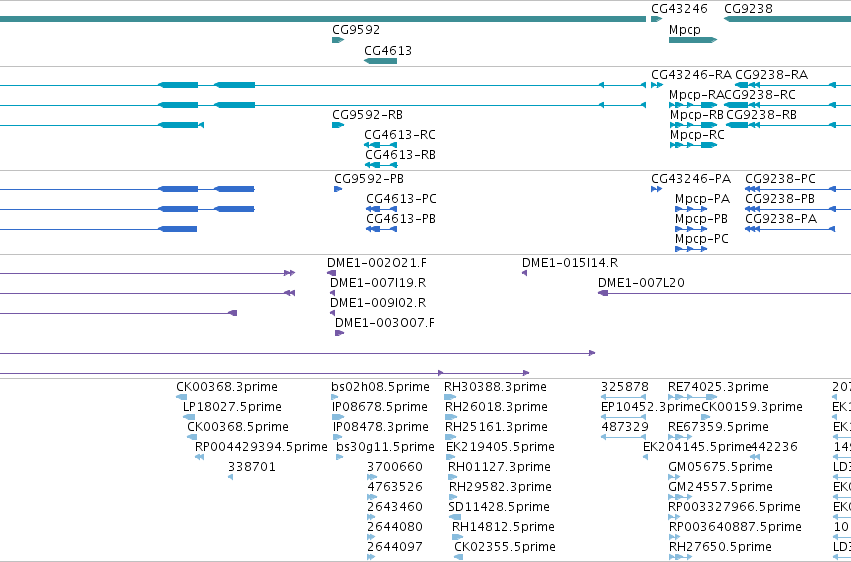Select protein Mpcp-PA

coord(702,199)
